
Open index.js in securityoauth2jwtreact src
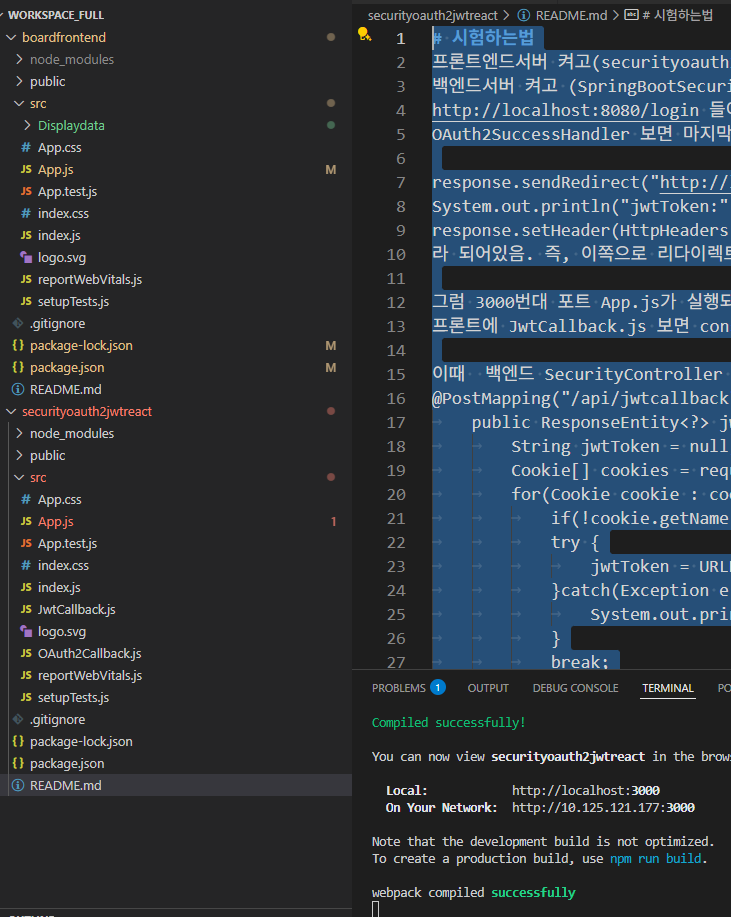59,588
